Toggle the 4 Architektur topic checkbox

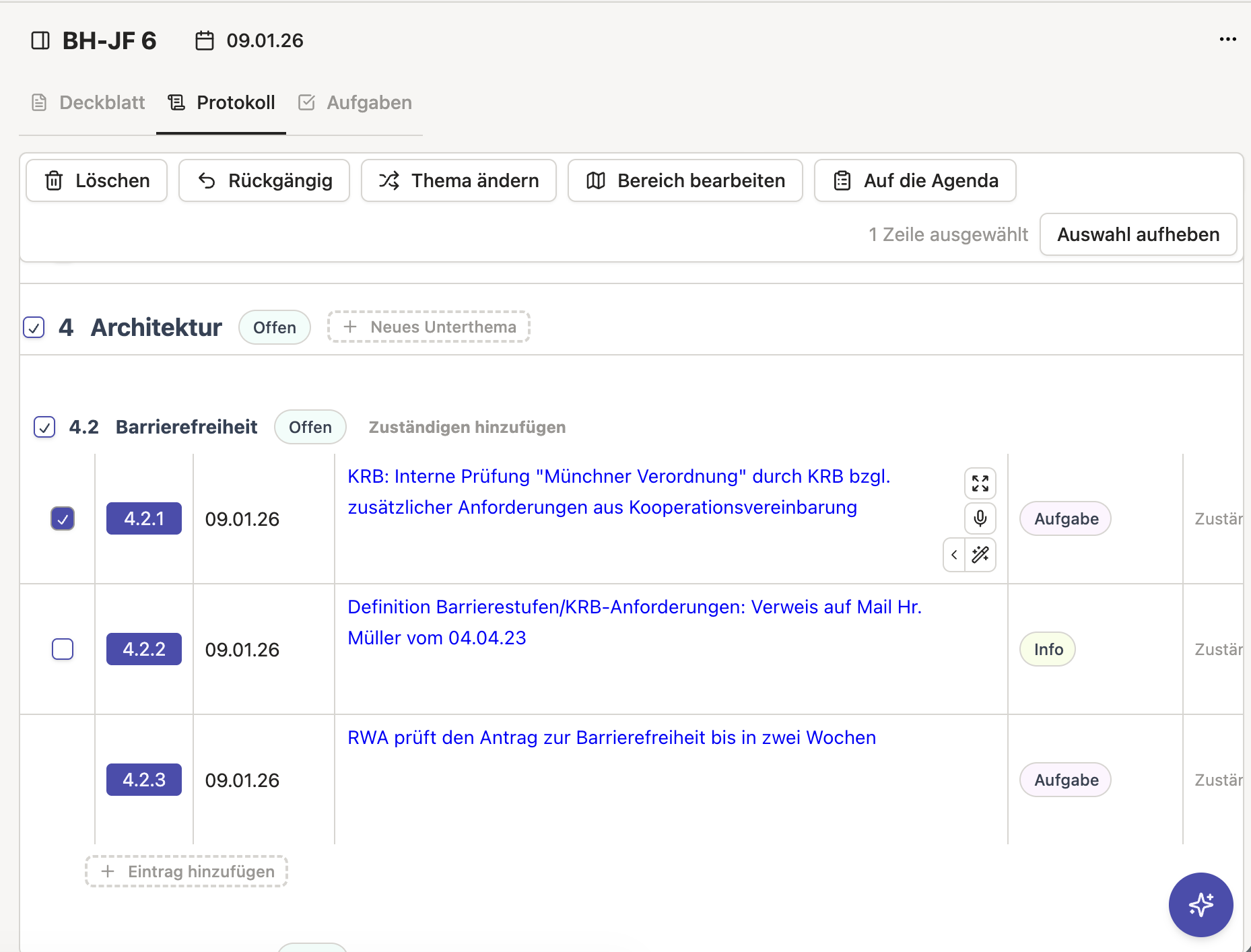[x=34, y=327]
